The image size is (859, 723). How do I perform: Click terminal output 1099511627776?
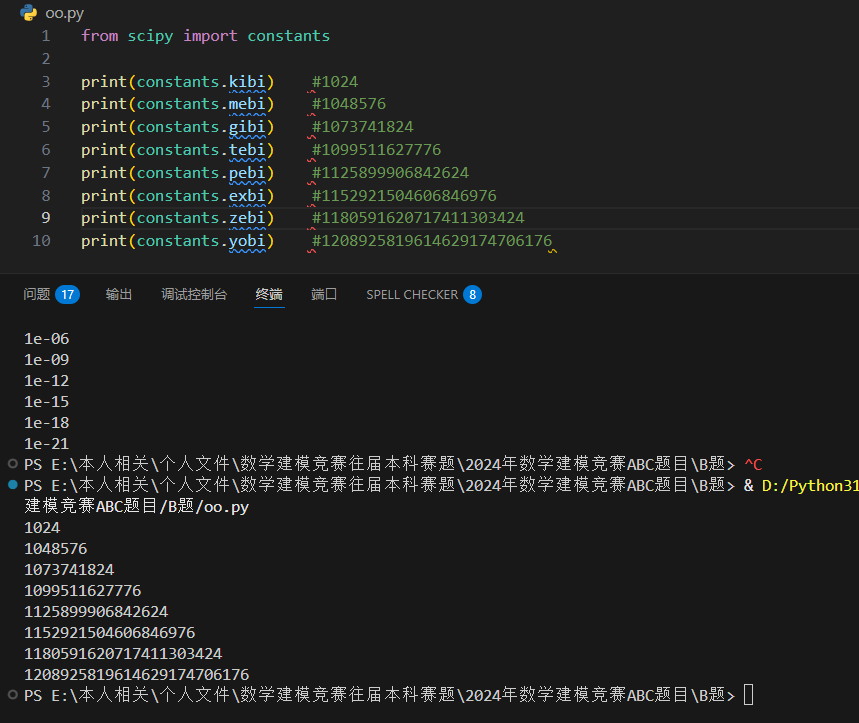pyautogui.click(x=83, y=591)
